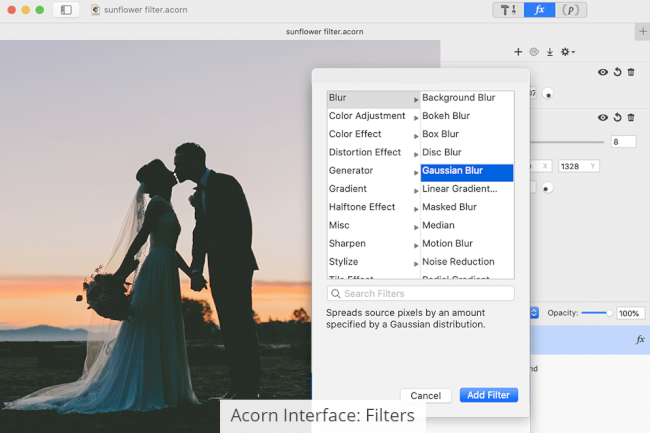Click the fx icon on the selected layer
The height and width of the screenshot is (433, 650).
tap(640, 340)
